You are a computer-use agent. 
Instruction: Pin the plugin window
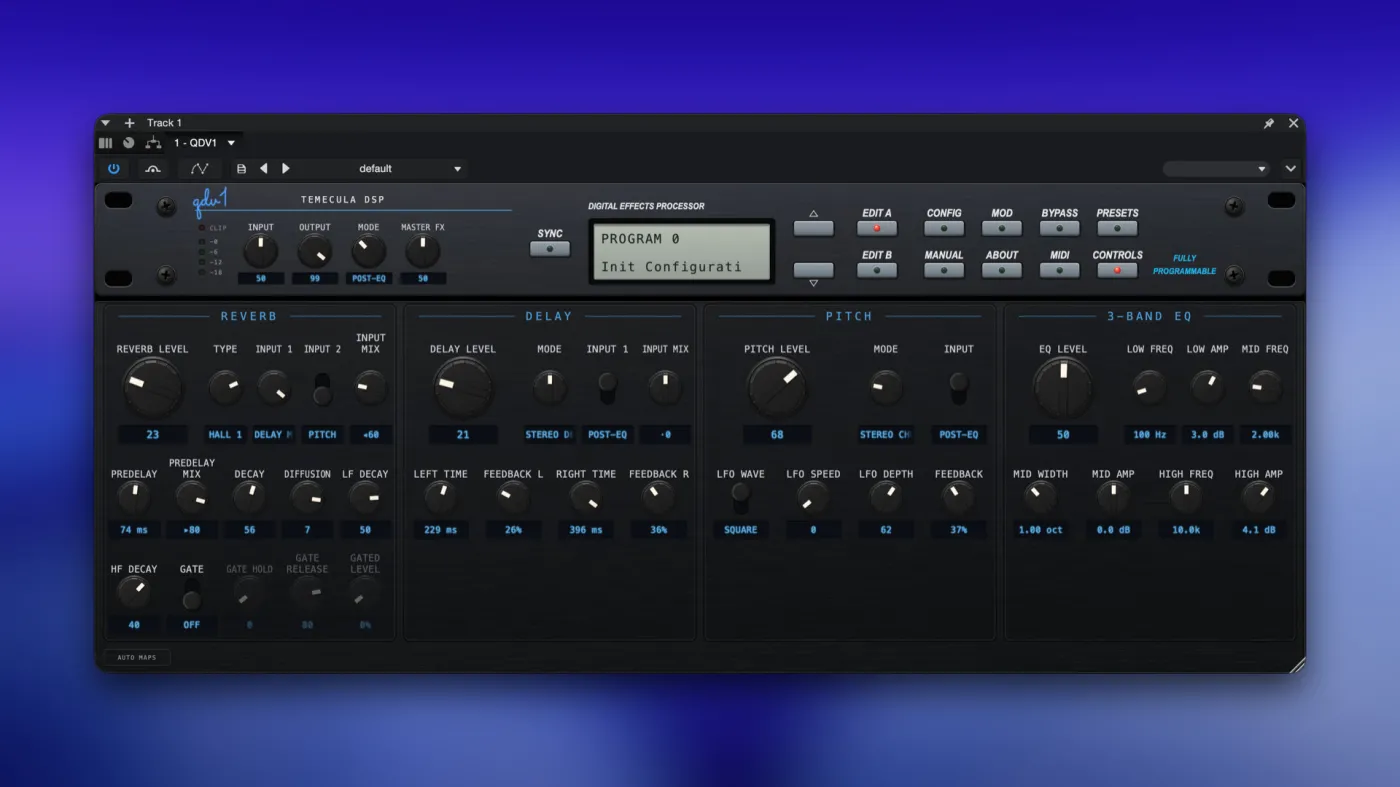pyautogui.click(x=1269, y=123)
